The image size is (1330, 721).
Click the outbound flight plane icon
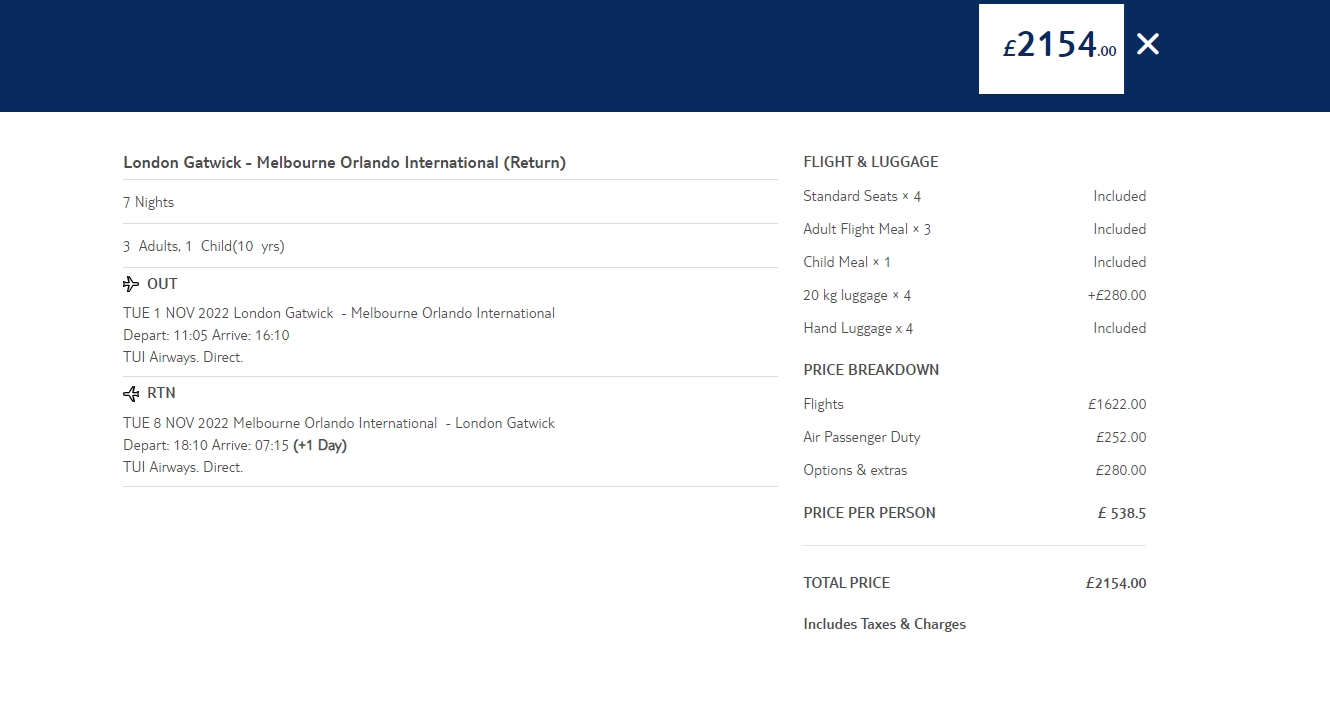point(131,284)
